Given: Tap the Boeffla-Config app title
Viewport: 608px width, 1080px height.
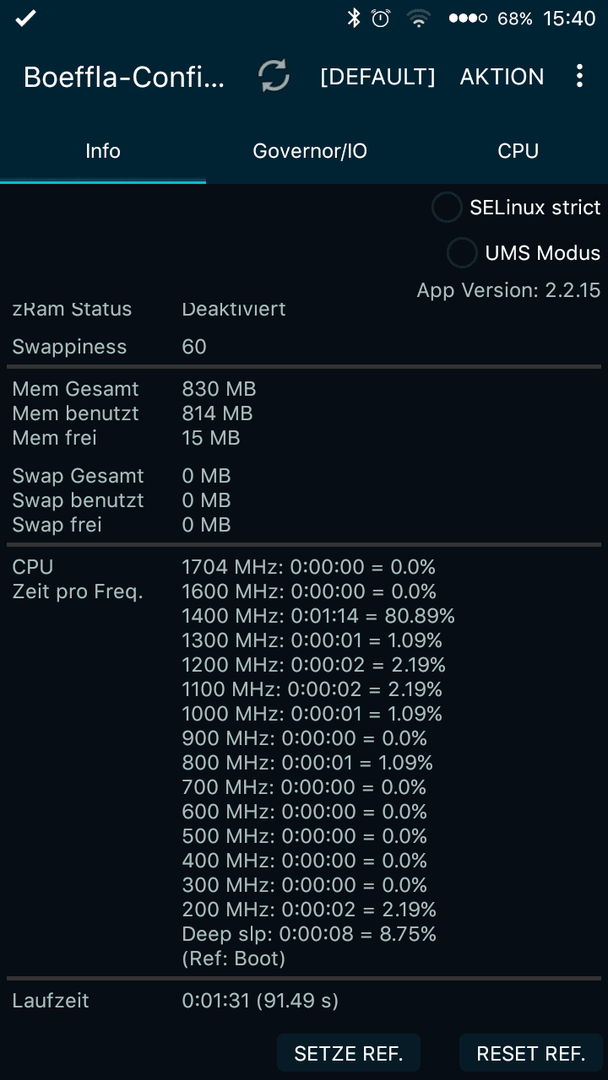Looking at the screenshot, I should 124,77.
